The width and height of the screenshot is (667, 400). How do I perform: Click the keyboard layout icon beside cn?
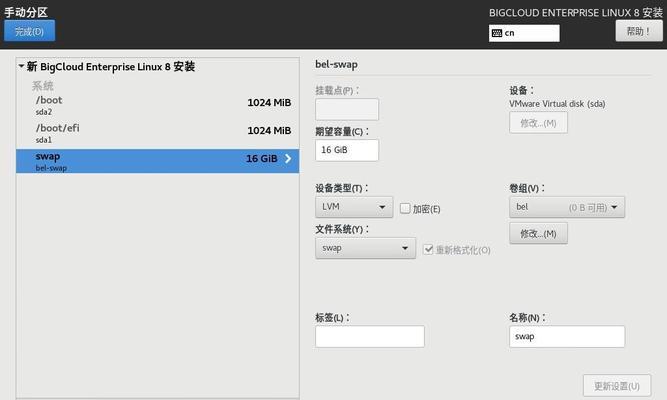click(497, 33)
